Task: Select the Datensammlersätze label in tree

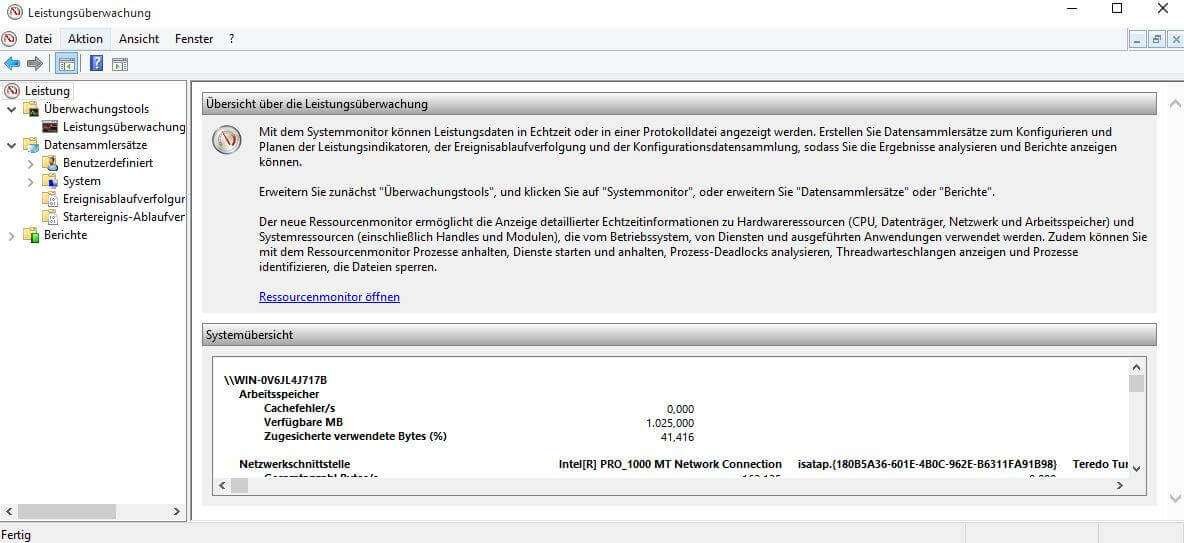Action: click(x=96, y=144)
